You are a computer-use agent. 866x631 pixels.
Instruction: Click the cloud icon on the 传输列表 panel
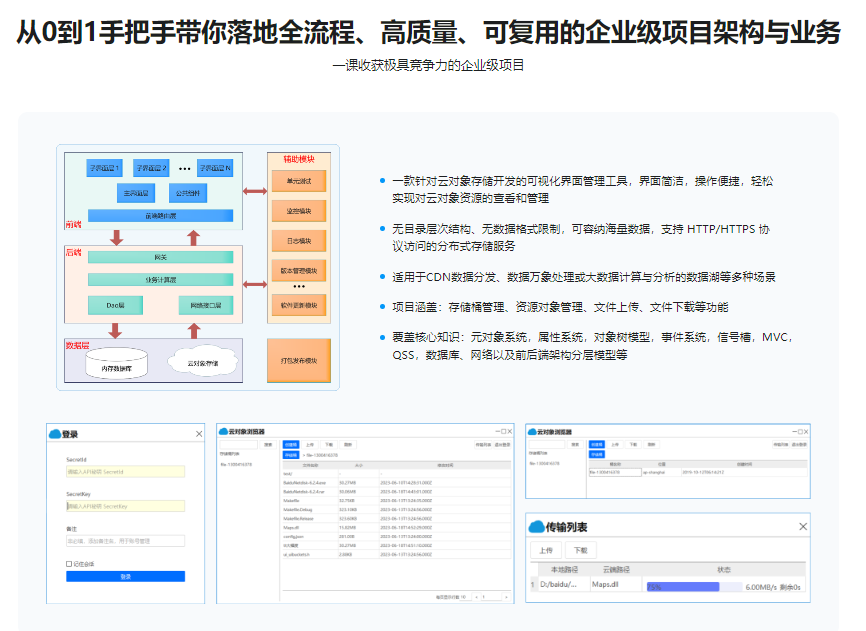[x=536, y=525]
